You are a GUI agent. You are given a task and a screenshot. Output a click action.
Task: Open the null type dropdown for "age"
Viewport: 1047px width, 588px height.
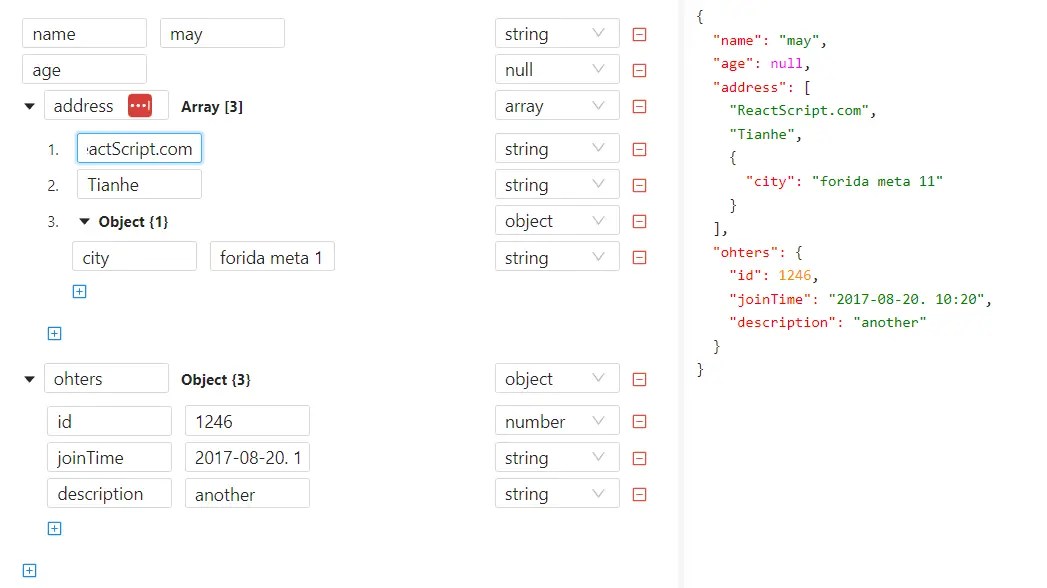click(x=557, y=69)
